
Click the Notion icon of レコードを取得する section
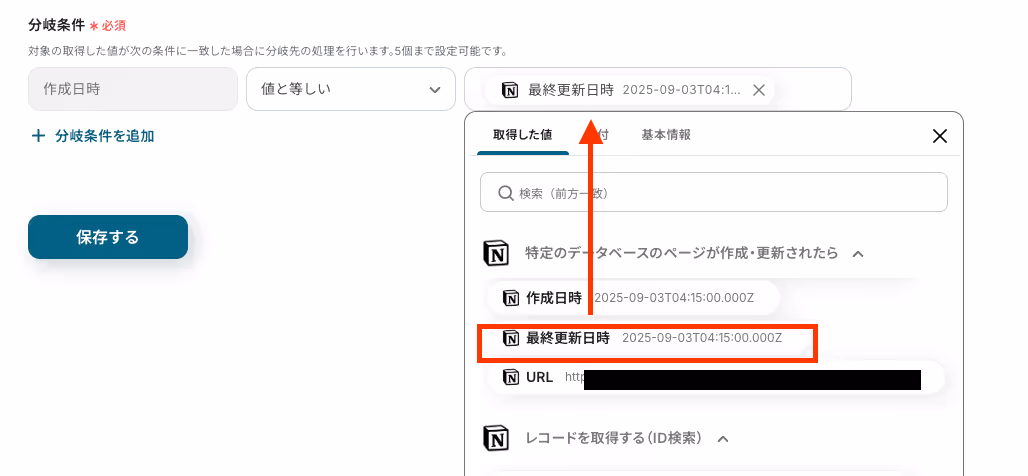click(496, 438)
